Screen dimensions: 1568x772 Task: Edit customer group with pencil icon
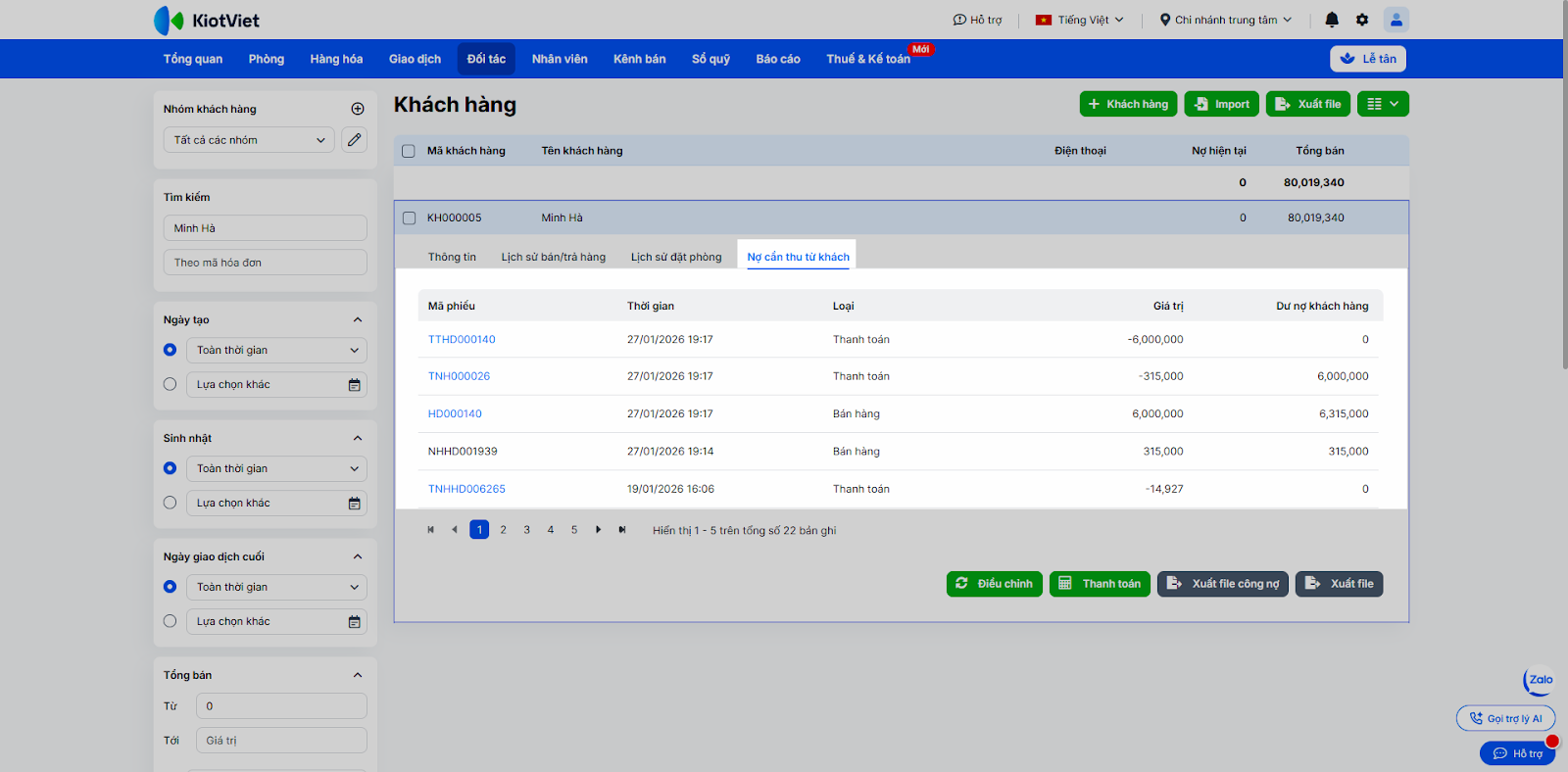pyautogui.click(x=355, y=140)
